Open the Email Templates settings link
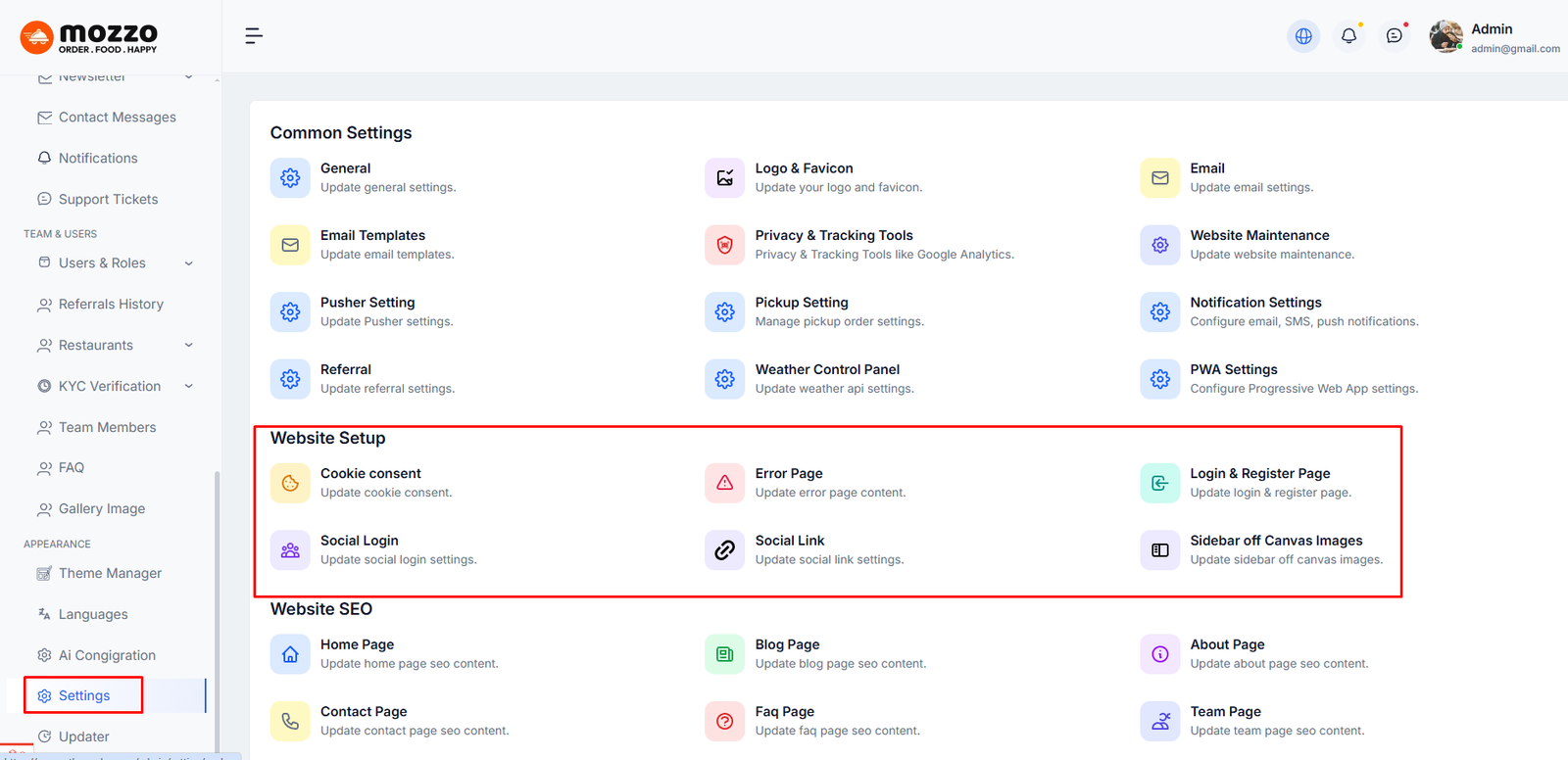This screenshot has height=760, width=1568. 372,235
